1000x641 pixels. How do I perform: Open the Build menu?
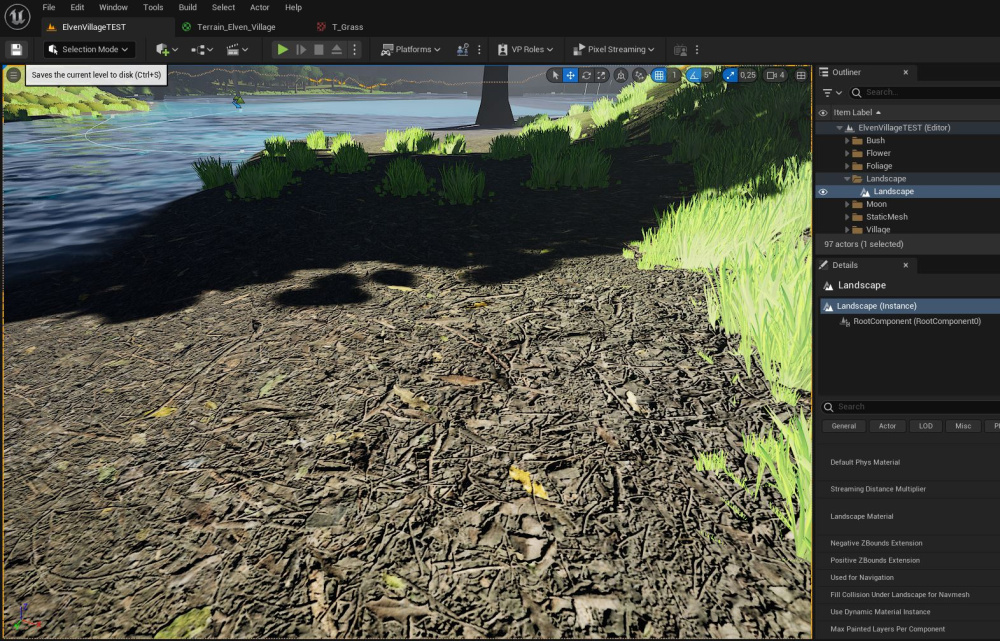pos(188,7)
